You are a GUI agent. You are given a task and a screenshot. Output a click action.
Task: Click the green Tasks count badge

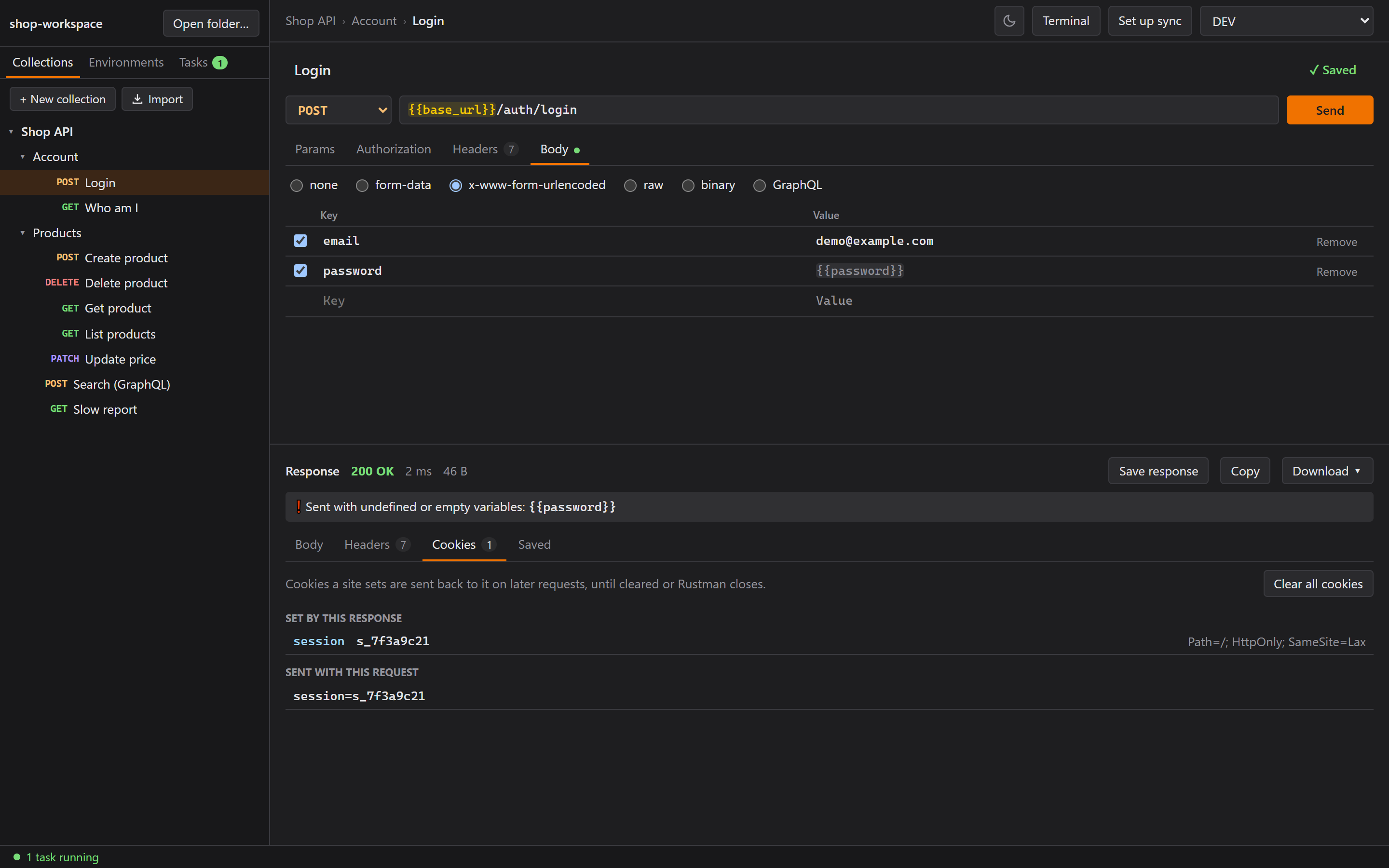220,63
